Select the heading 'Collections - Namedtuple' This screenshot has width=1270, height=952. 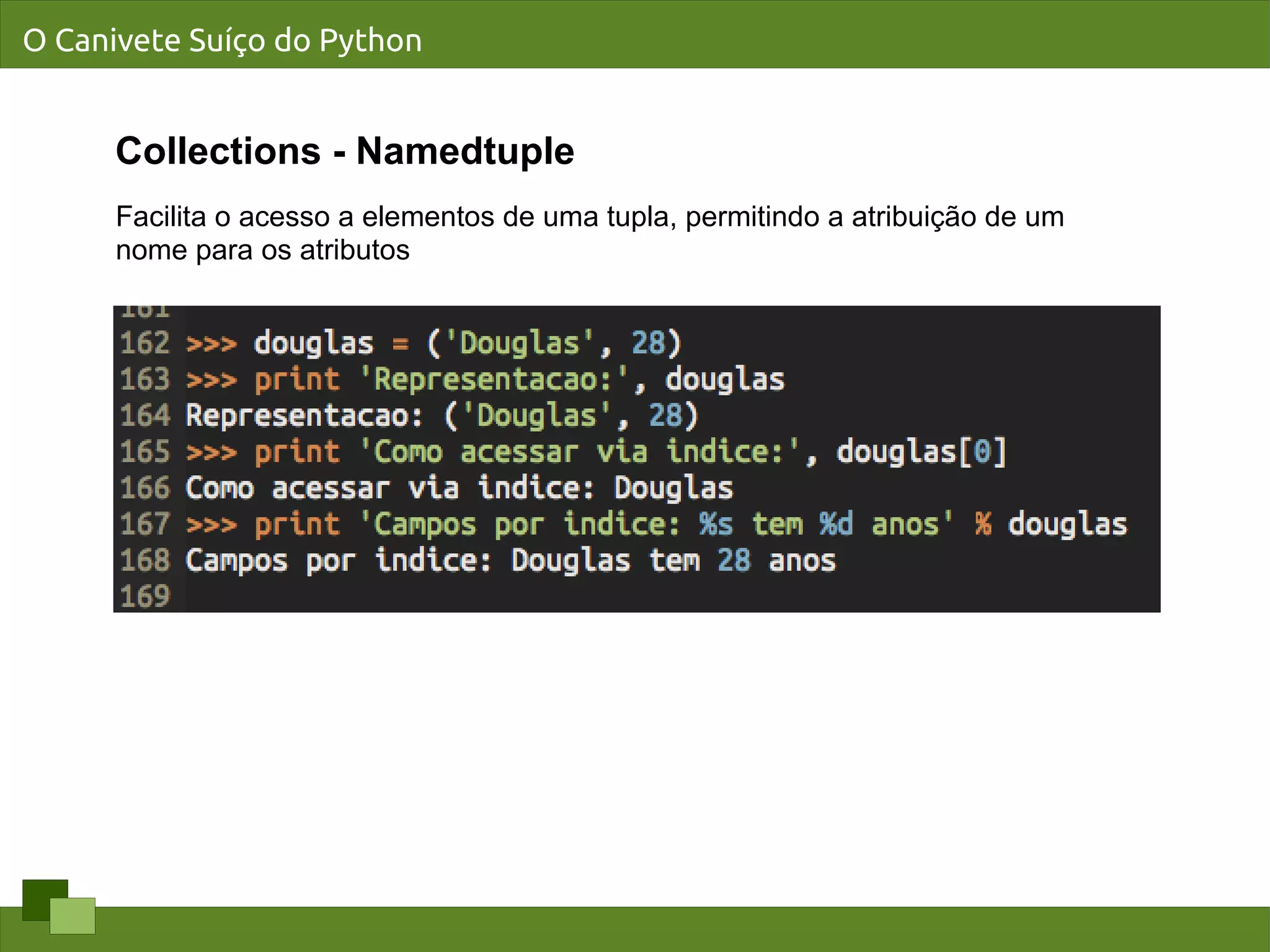(345, 151)
